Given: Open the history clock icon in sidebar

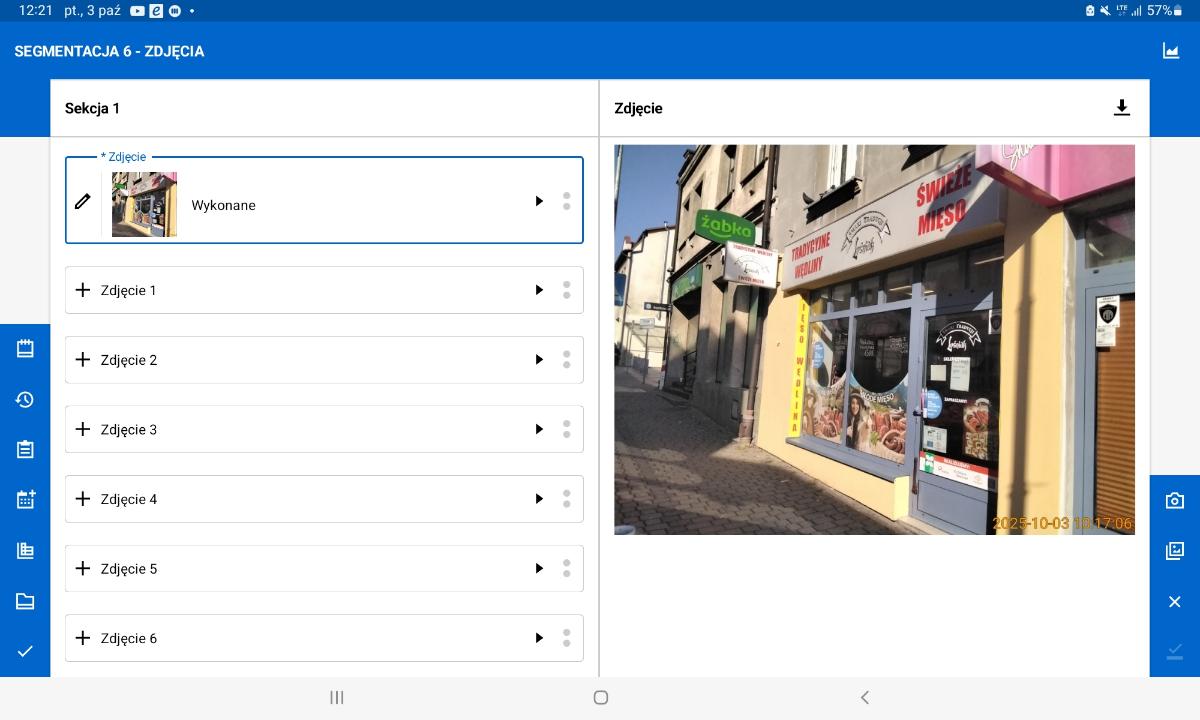Looking at the screenshot, I should point(25,400).
